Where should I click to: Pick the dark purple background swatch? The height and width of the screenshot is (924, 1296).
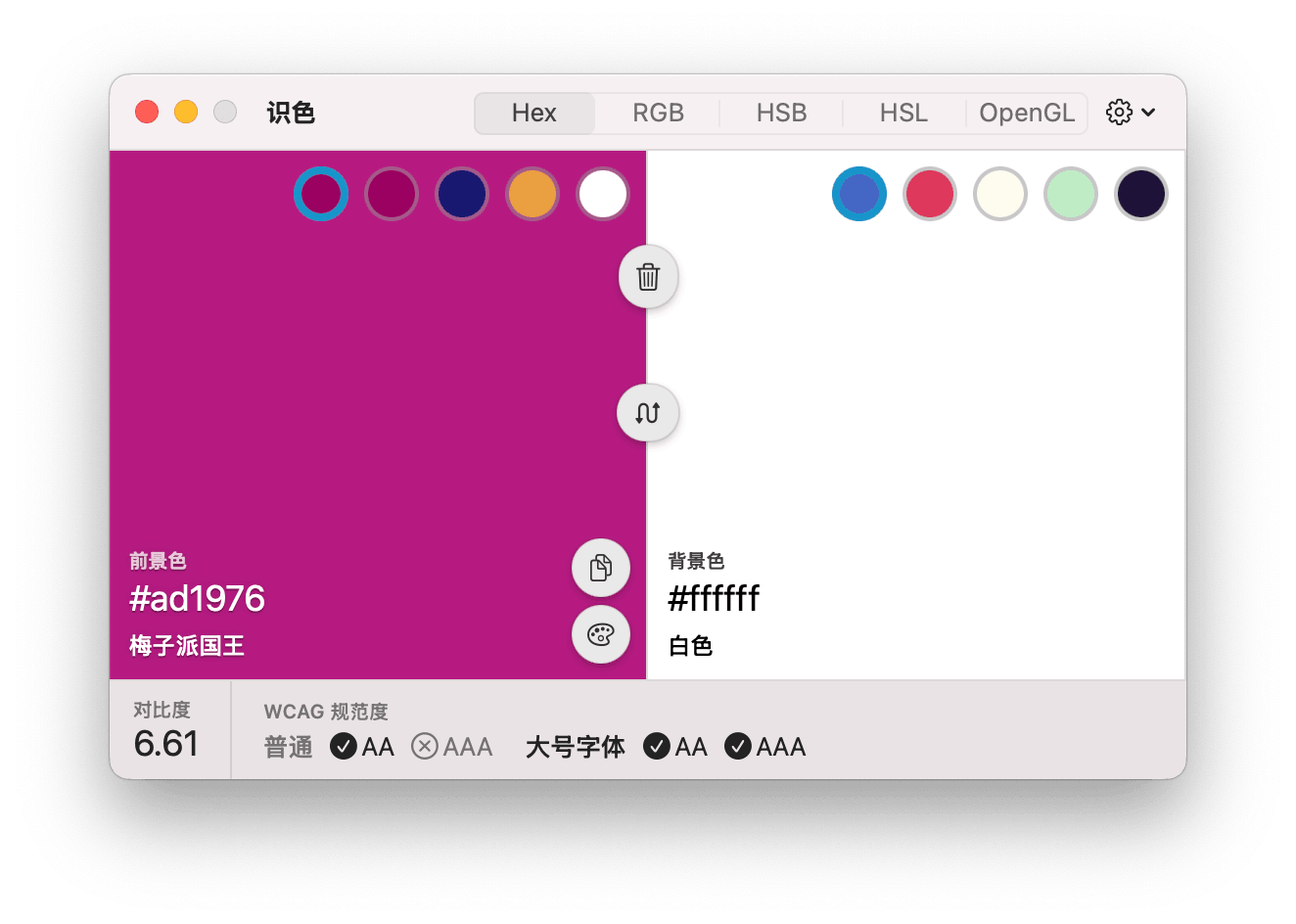coord(1141,194)
